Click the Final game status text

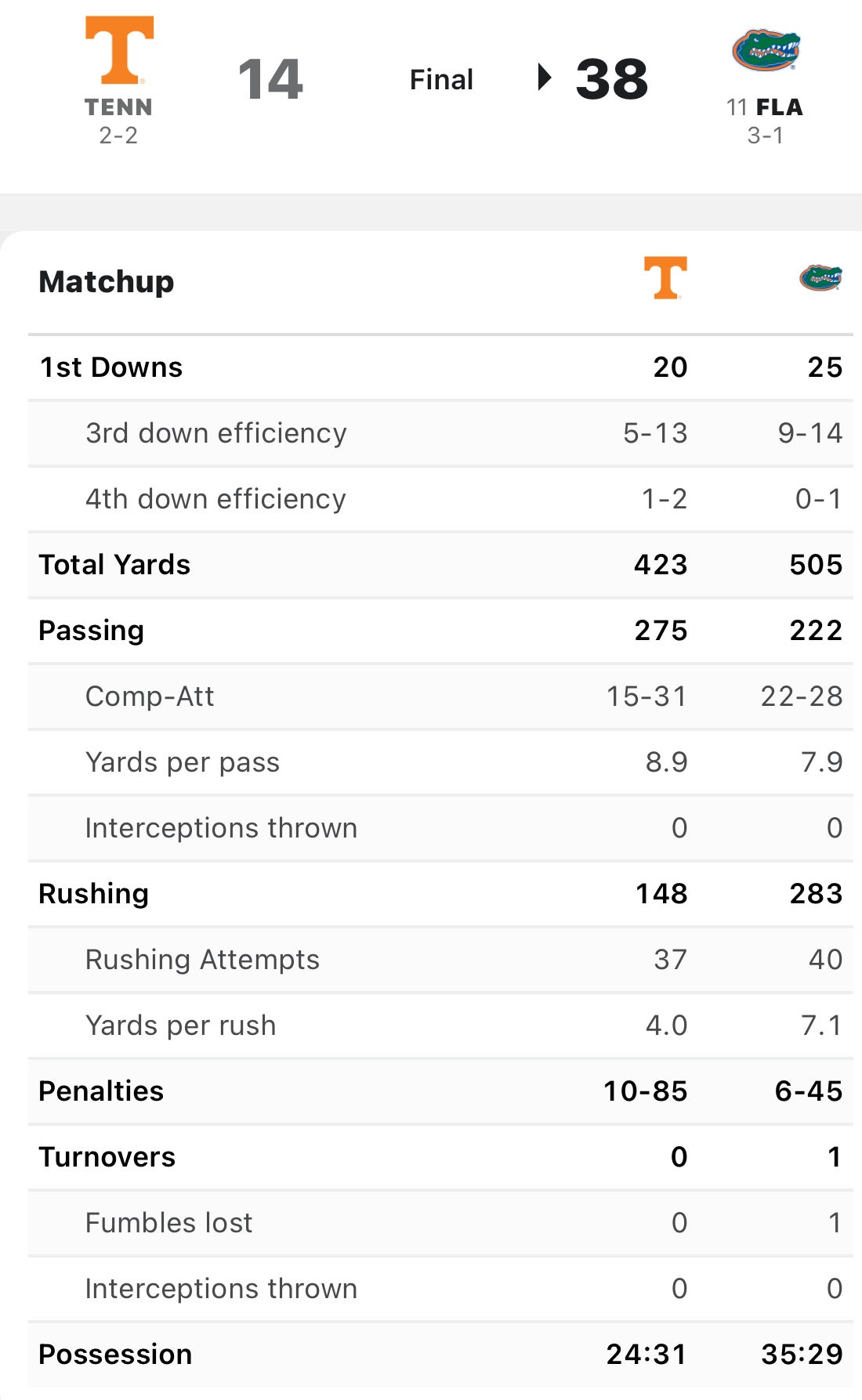pyautogui.click(x=441, y=79)
